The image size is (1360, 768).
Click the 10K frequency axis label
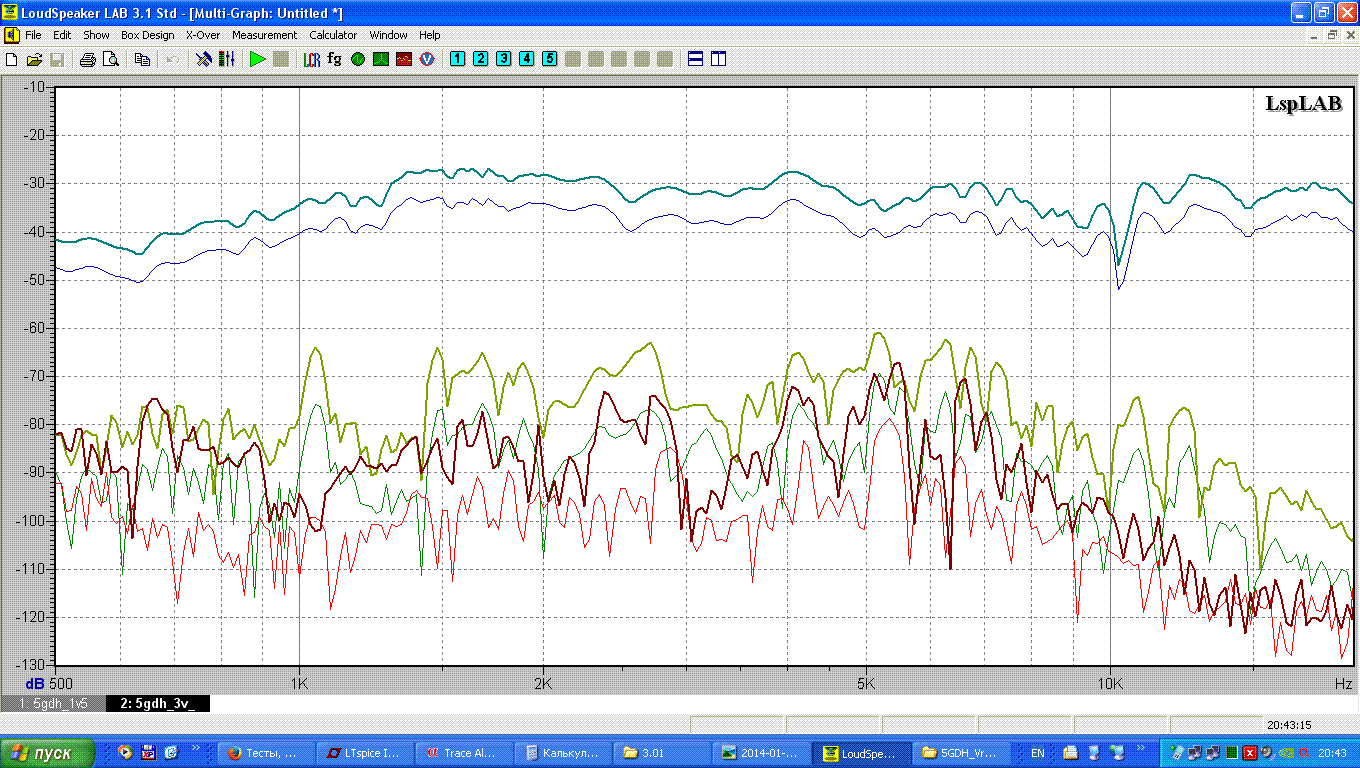point(1110,684)
